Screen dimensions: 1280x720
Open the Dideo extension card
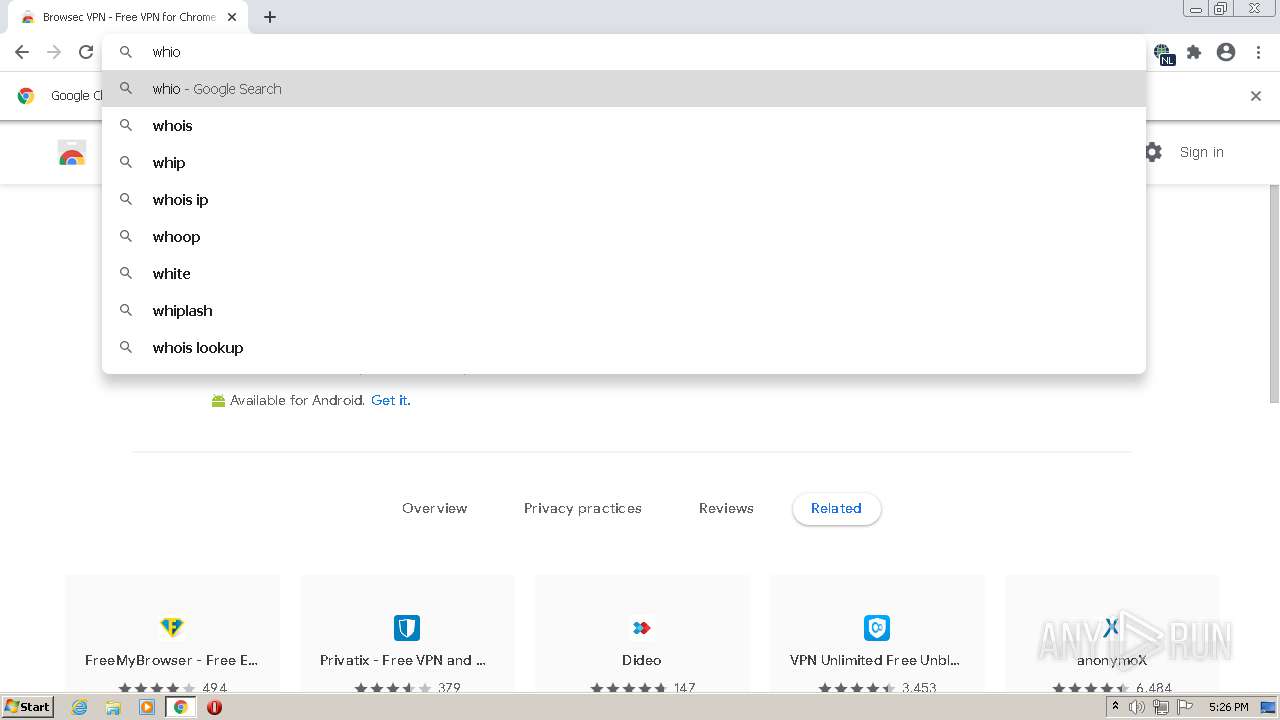pyautogui.click(x=642, y=633)
